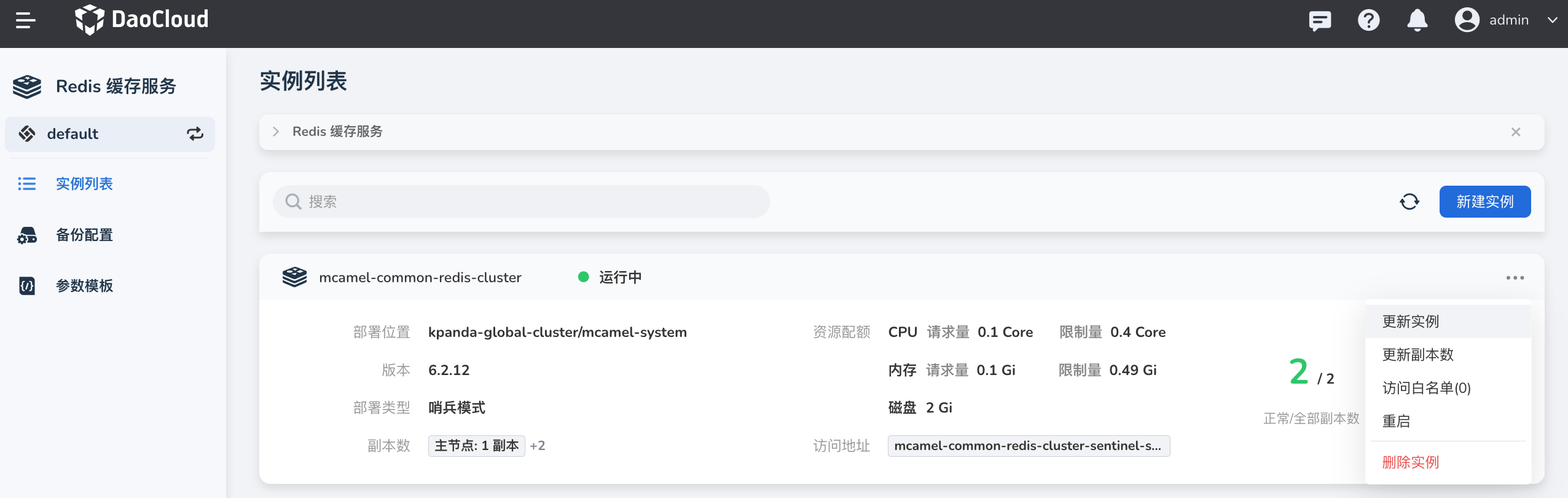Viewport: 1568px width, 498px height.
Task: Open the hamburger navigation menu
Action: click(x=26, y=21)
